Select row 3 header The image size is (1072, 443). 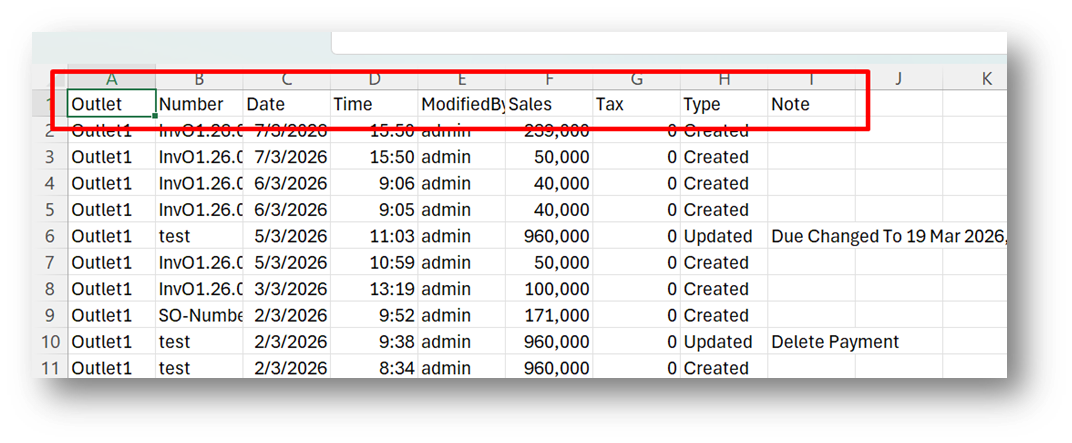click(x=48, y=157)
